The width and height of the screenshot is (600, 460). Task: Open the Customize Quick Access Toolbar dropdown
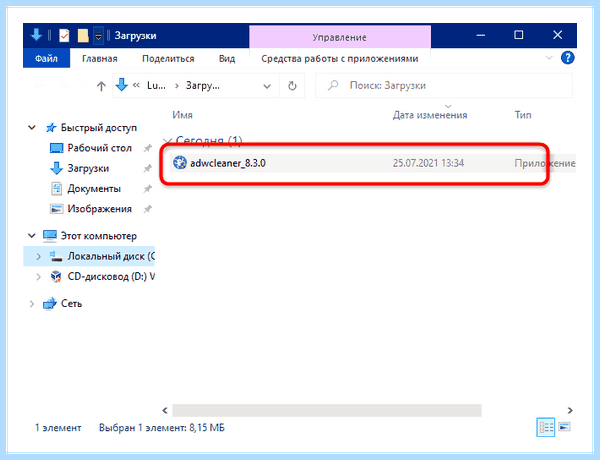[x=98, y=36]
